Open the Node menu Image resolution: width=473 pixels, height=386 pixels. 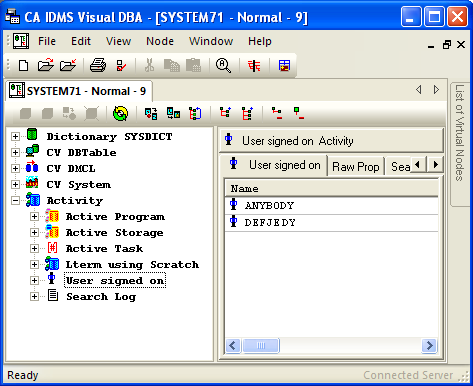tap(160, 41)
